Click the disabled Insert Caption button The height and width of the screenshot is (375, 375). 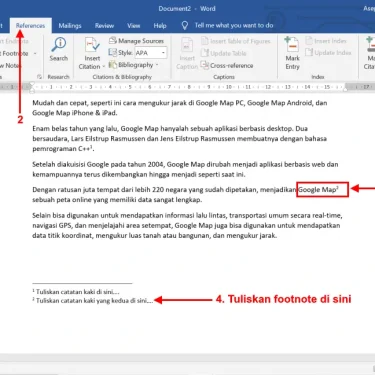(x=187, y=53)
